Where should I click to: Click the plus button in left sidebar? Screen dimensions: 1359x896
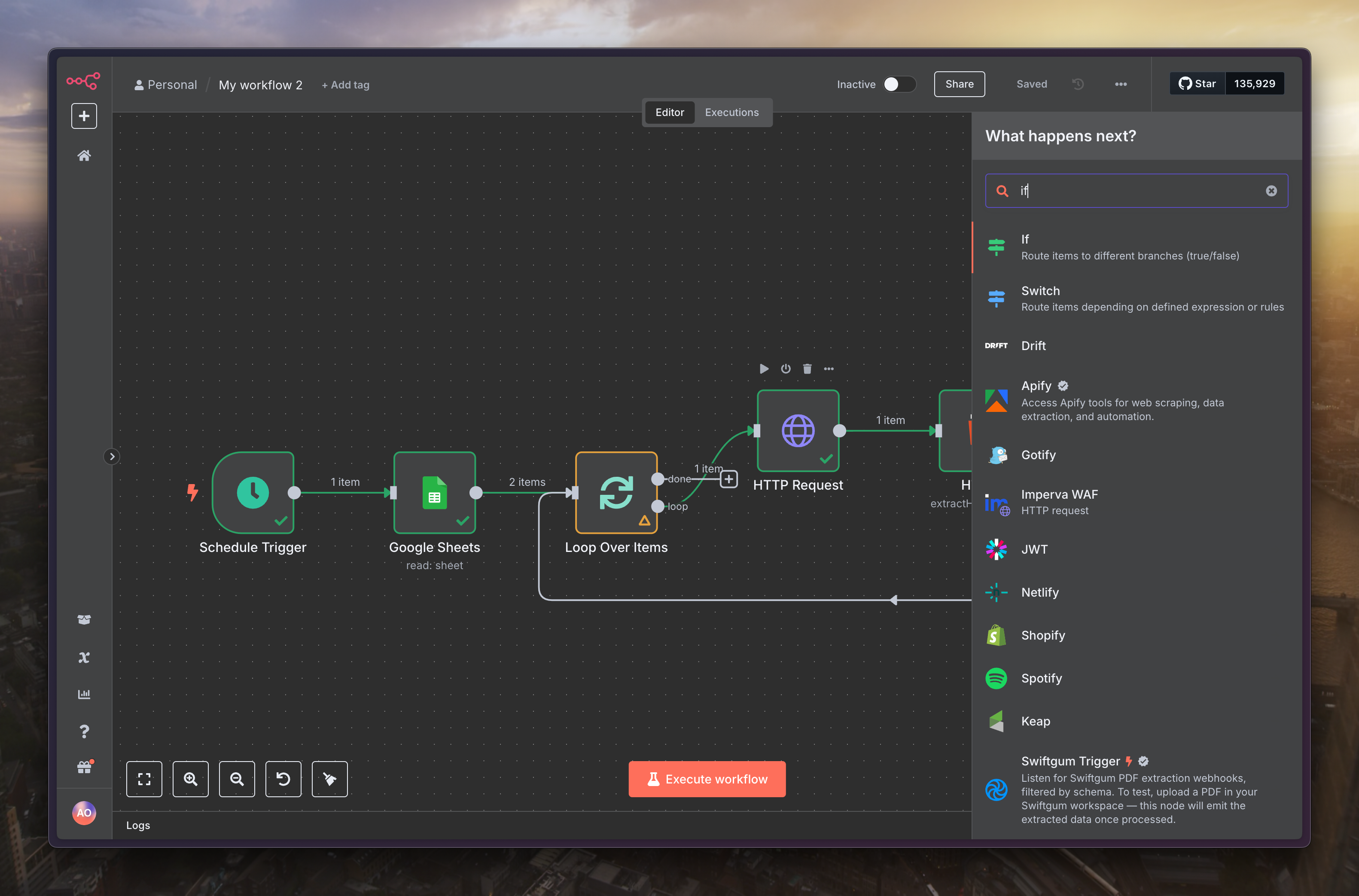[84, 116]
